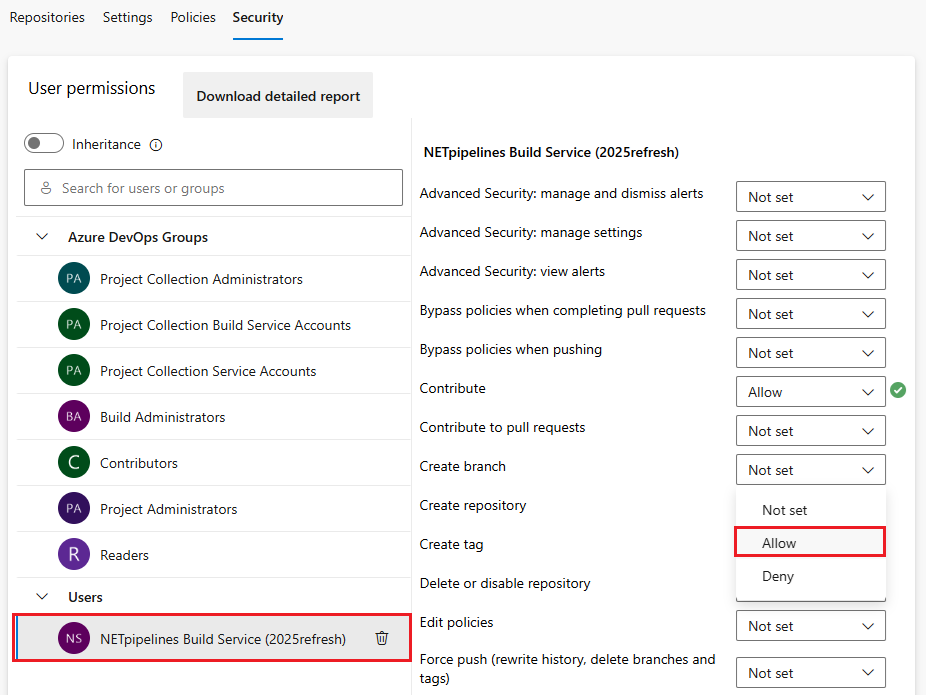Click the Readers group R avatar
This screenshot has height=695, width=926.
74,555
